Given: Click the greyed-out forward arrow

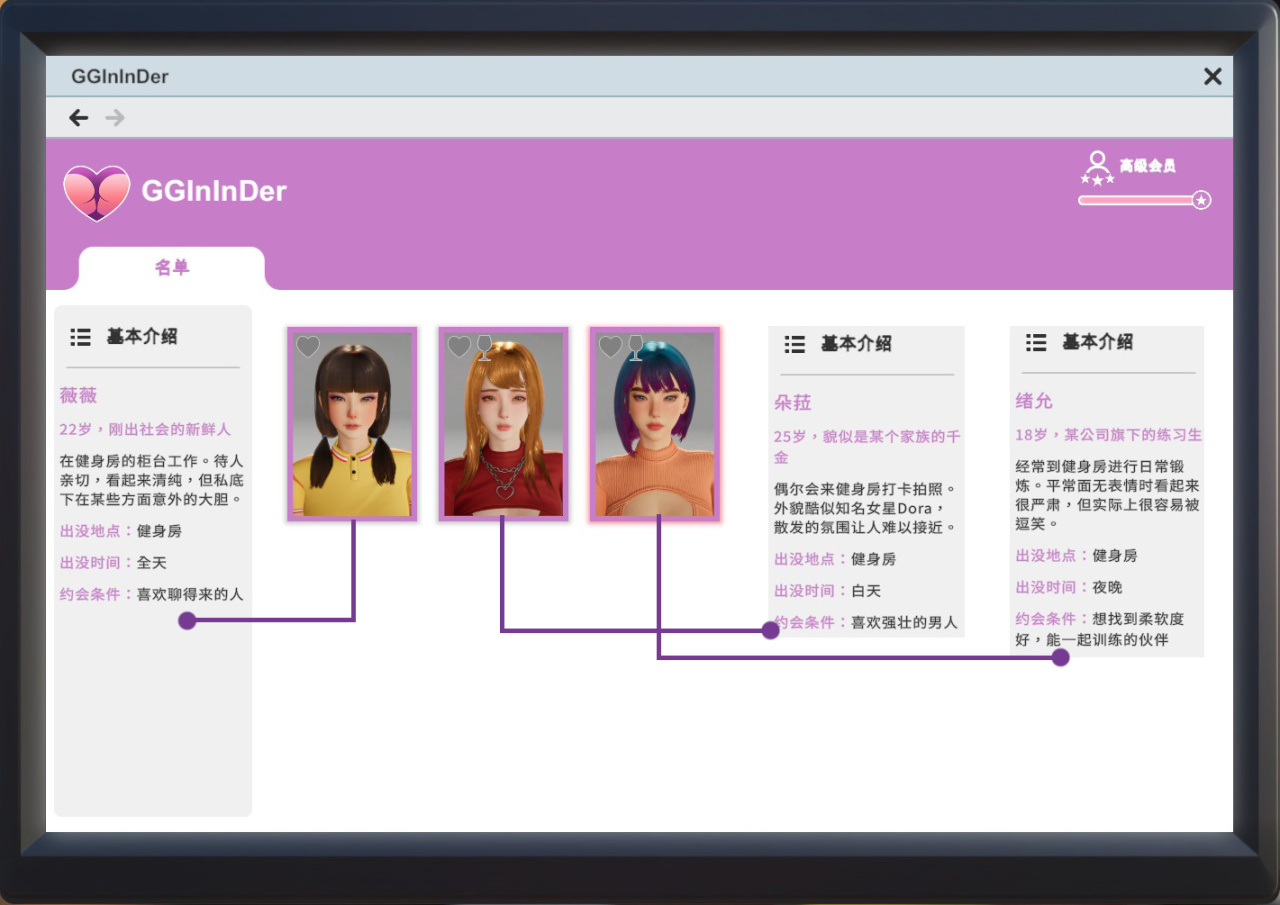Looking at the screenshot, I should (x=115, y=118).
